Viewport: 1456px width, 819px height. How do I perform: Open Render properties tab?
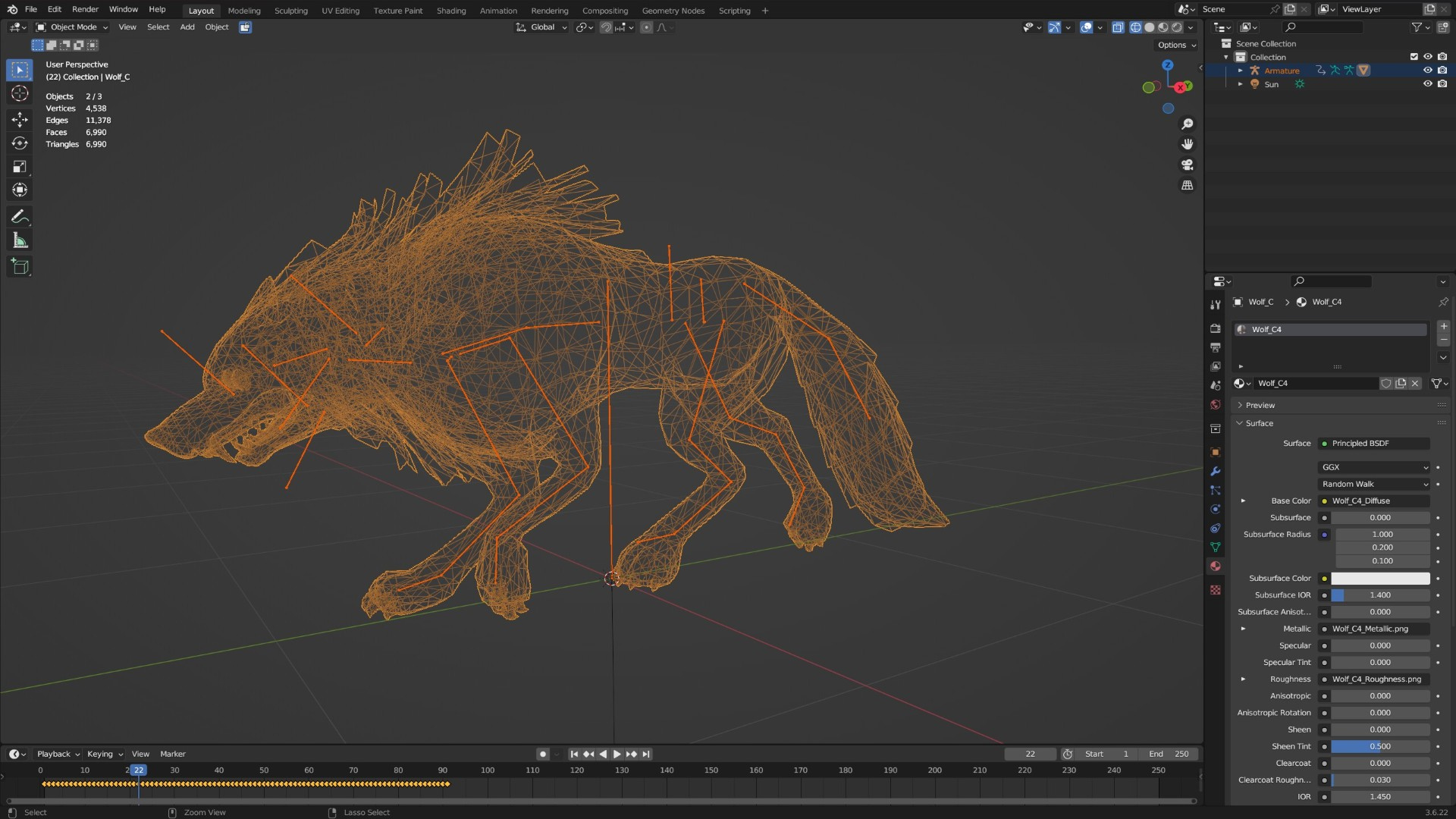1216,328
